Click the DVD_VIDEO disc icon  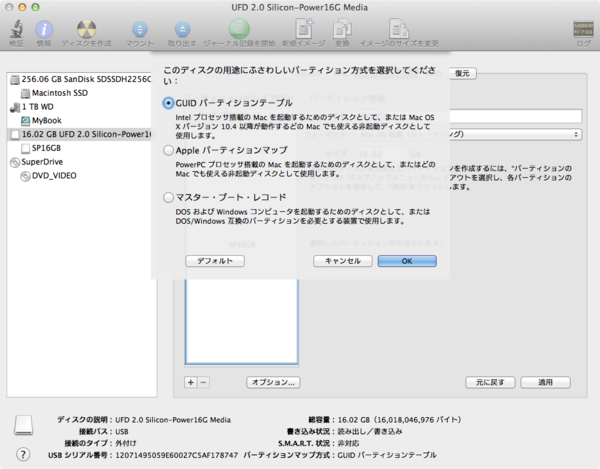tap(25, 176)
